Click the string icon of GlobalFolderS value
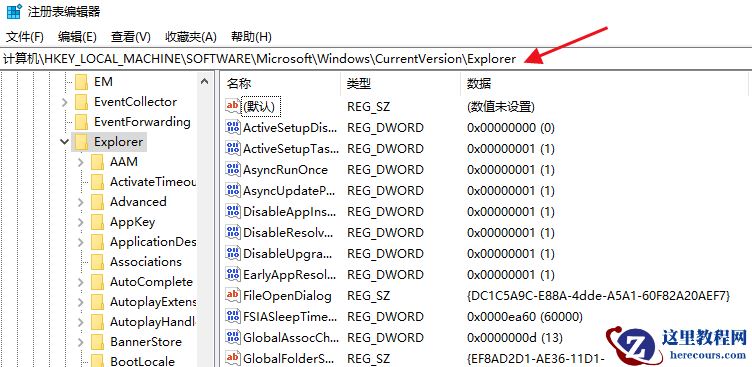 pos(233,358)
